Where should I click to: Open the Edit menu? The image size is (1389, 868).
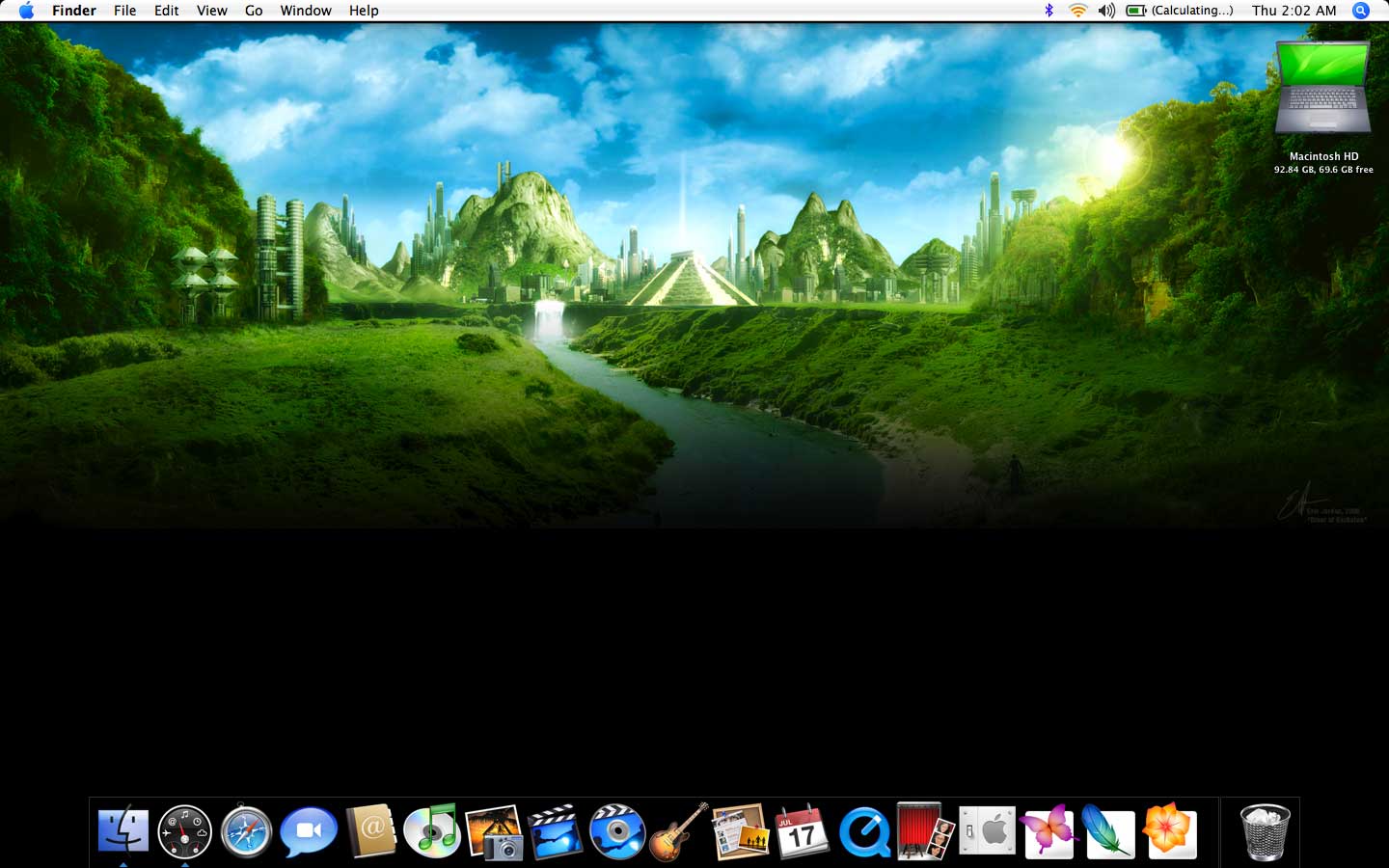[x=167, y=11]
